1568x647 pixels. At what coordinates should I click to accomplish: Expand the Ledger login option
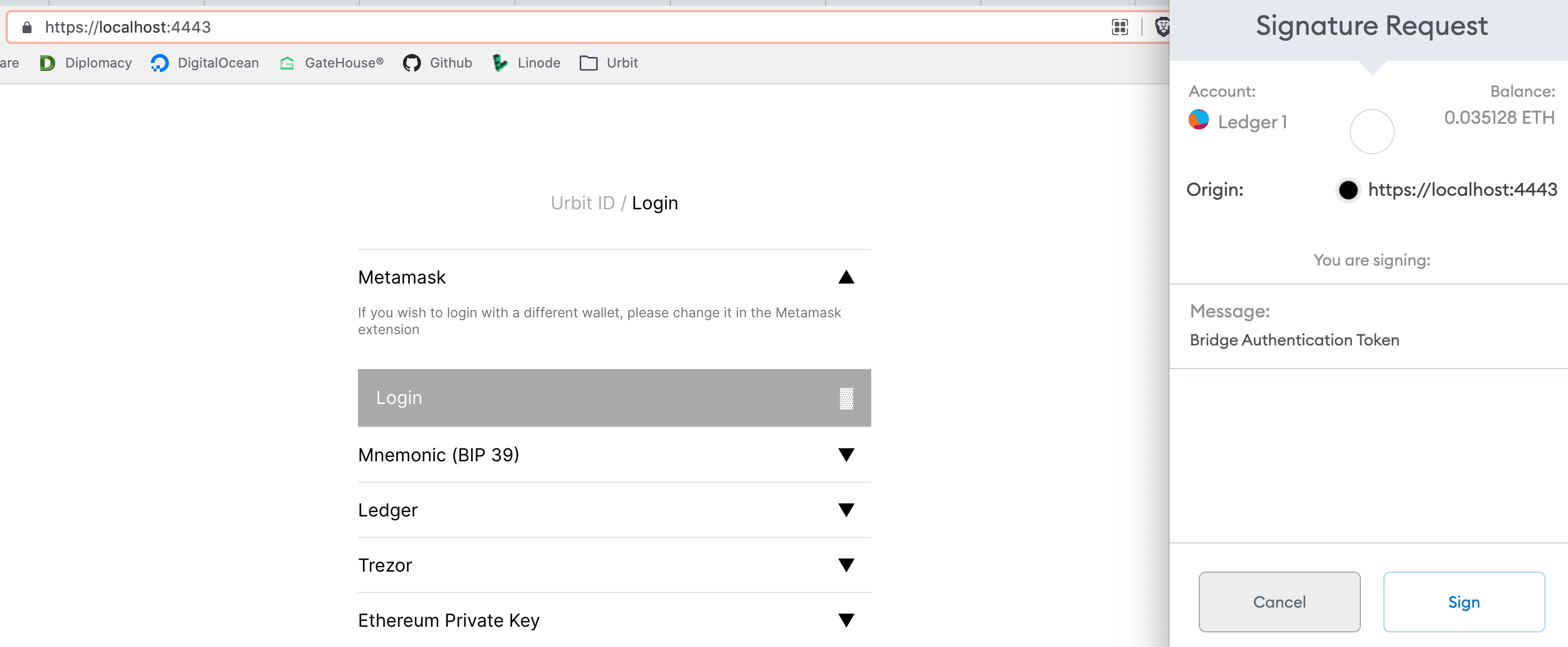(846, 510)
